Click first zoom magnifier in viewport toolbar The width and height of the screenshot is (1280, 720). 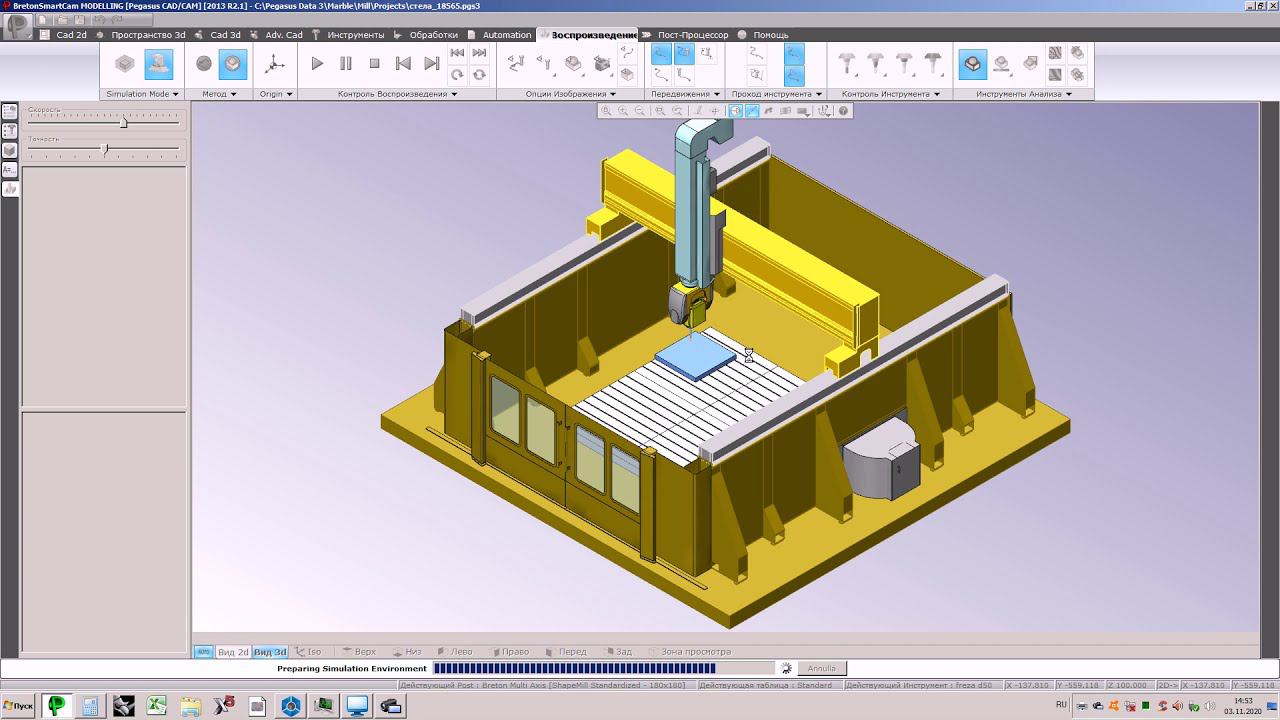click(606, 111)
